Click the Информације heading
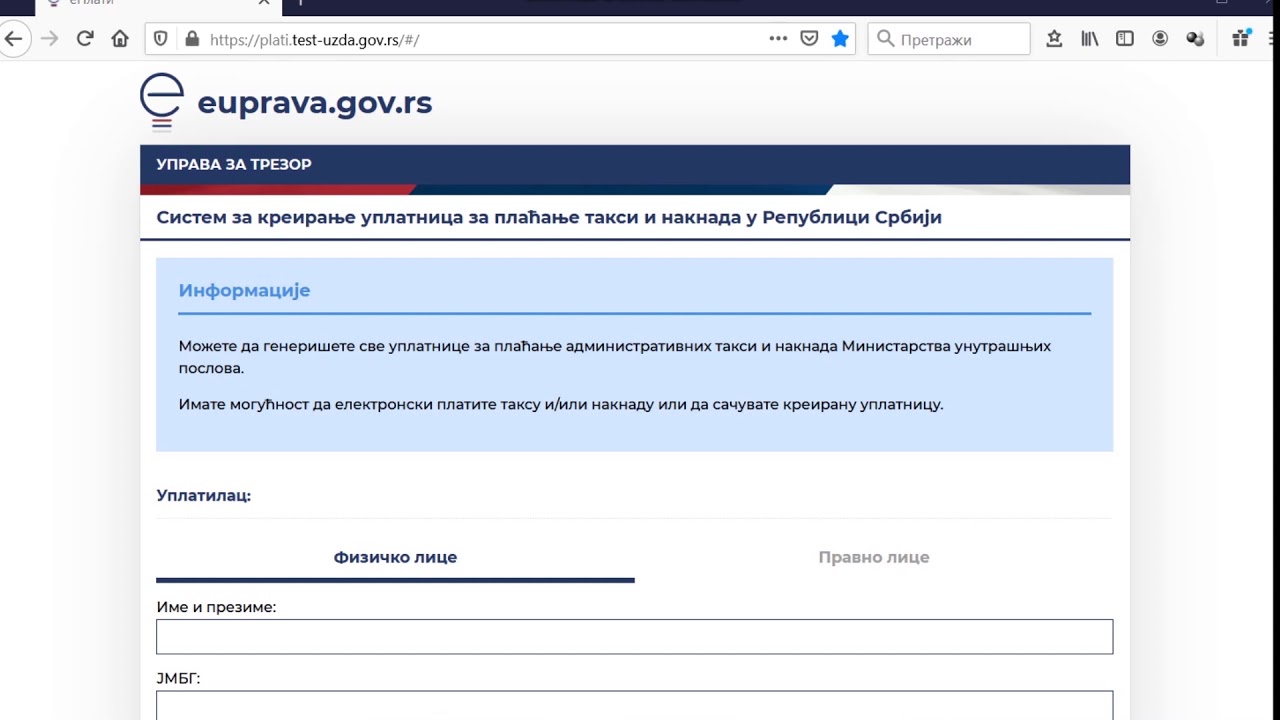Viewport: 1280px width, 720px height. point(244,290)
